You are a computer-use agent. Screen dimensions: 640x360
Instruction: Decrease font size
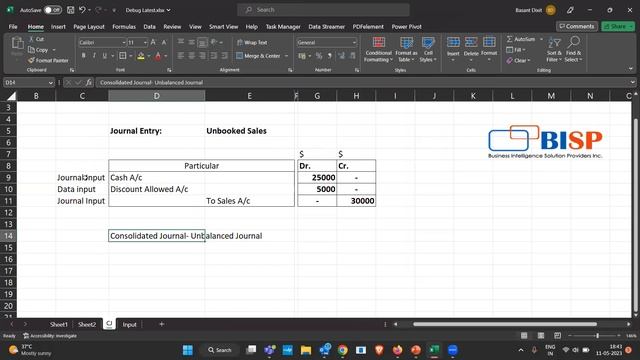point(164,42)
